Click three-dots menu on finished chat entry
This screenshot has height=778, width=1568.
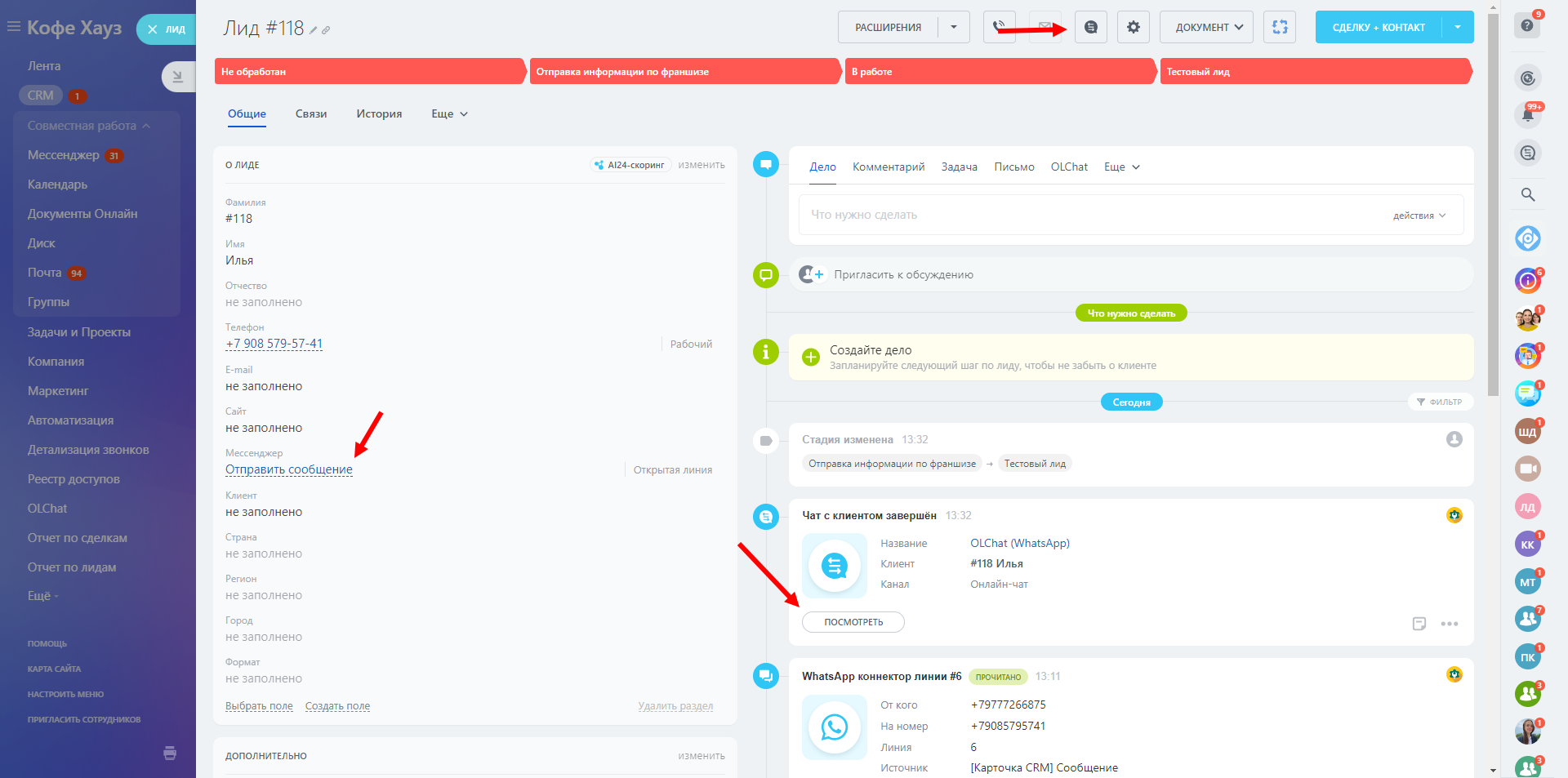(x=1449, y=624)
